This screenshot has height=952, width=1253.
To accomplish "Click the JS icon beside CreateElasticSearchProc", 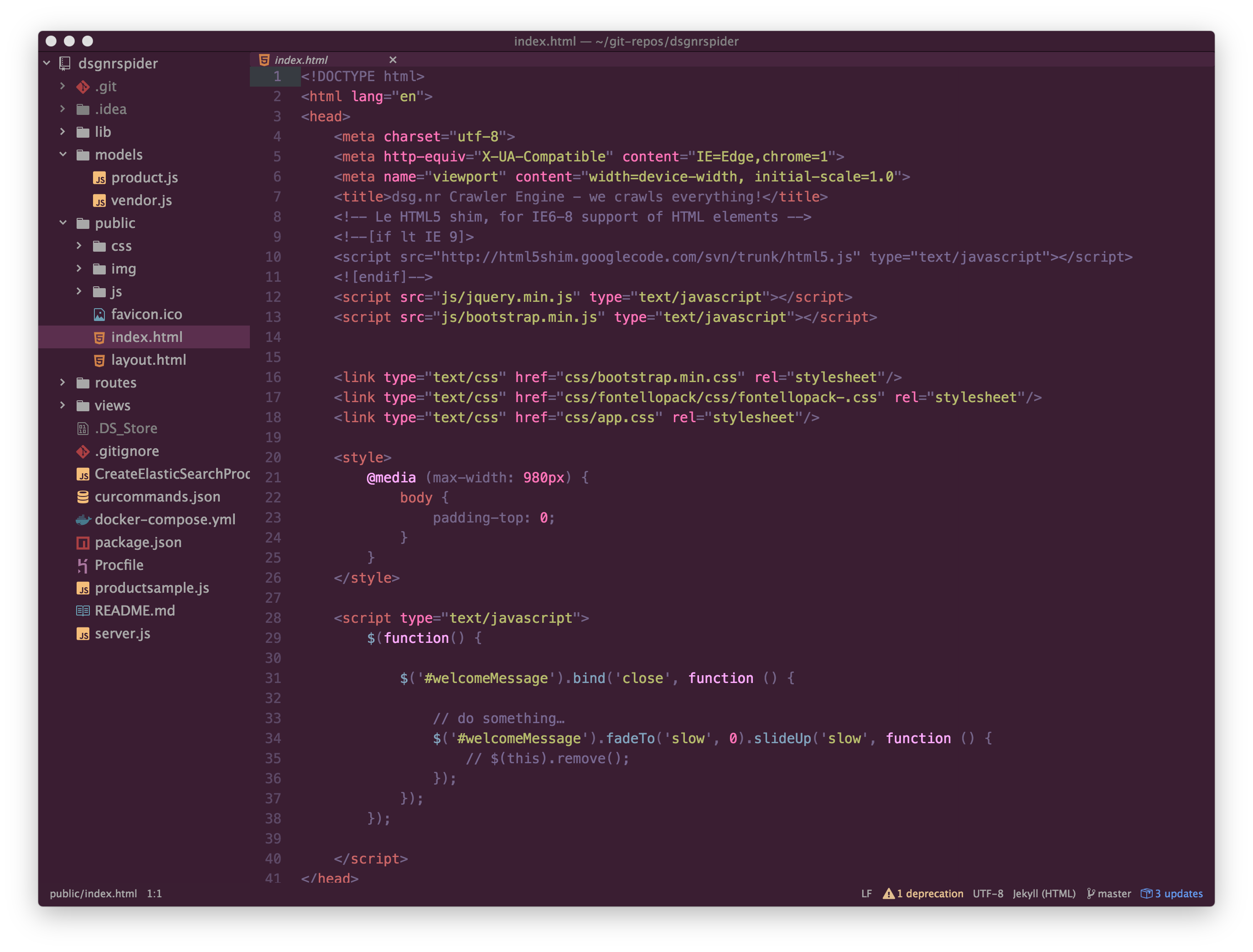I will (83, 474).
